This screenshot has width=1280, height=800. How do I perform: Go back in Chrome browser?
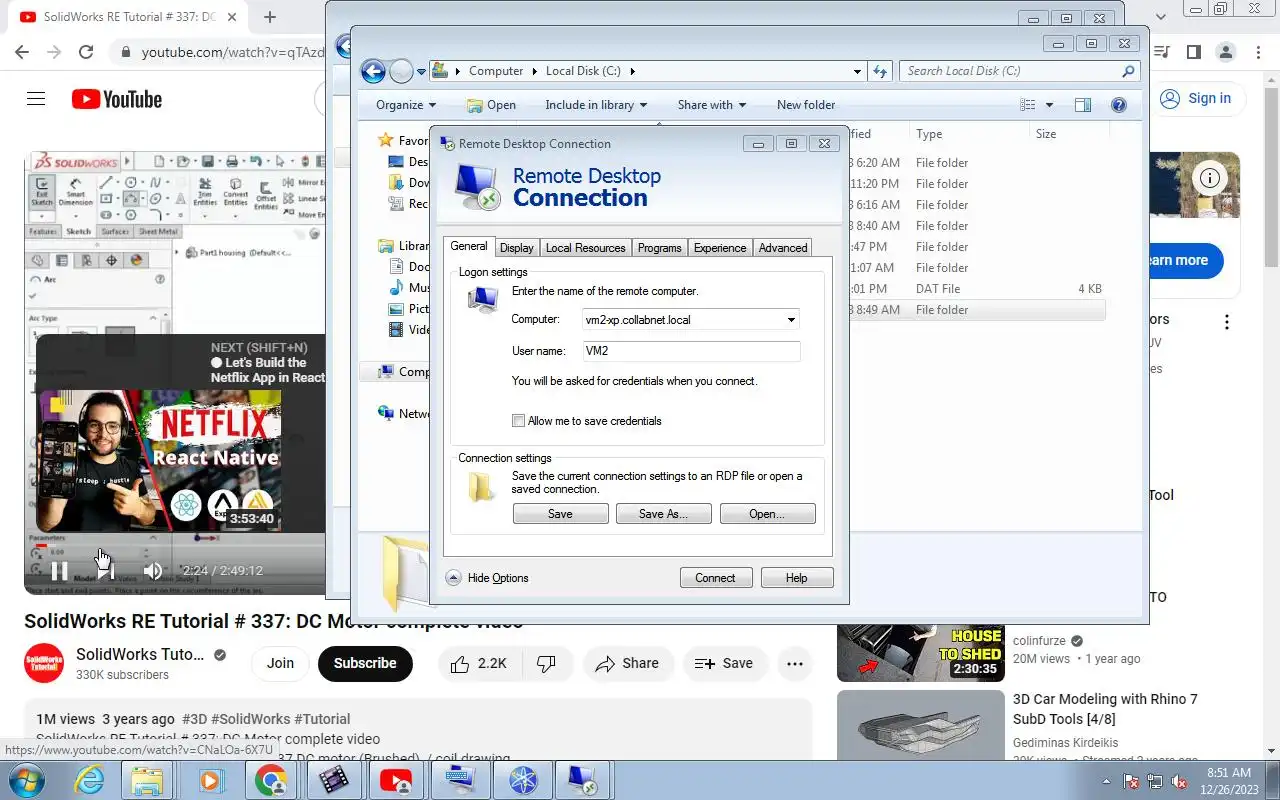pos(22,52)
